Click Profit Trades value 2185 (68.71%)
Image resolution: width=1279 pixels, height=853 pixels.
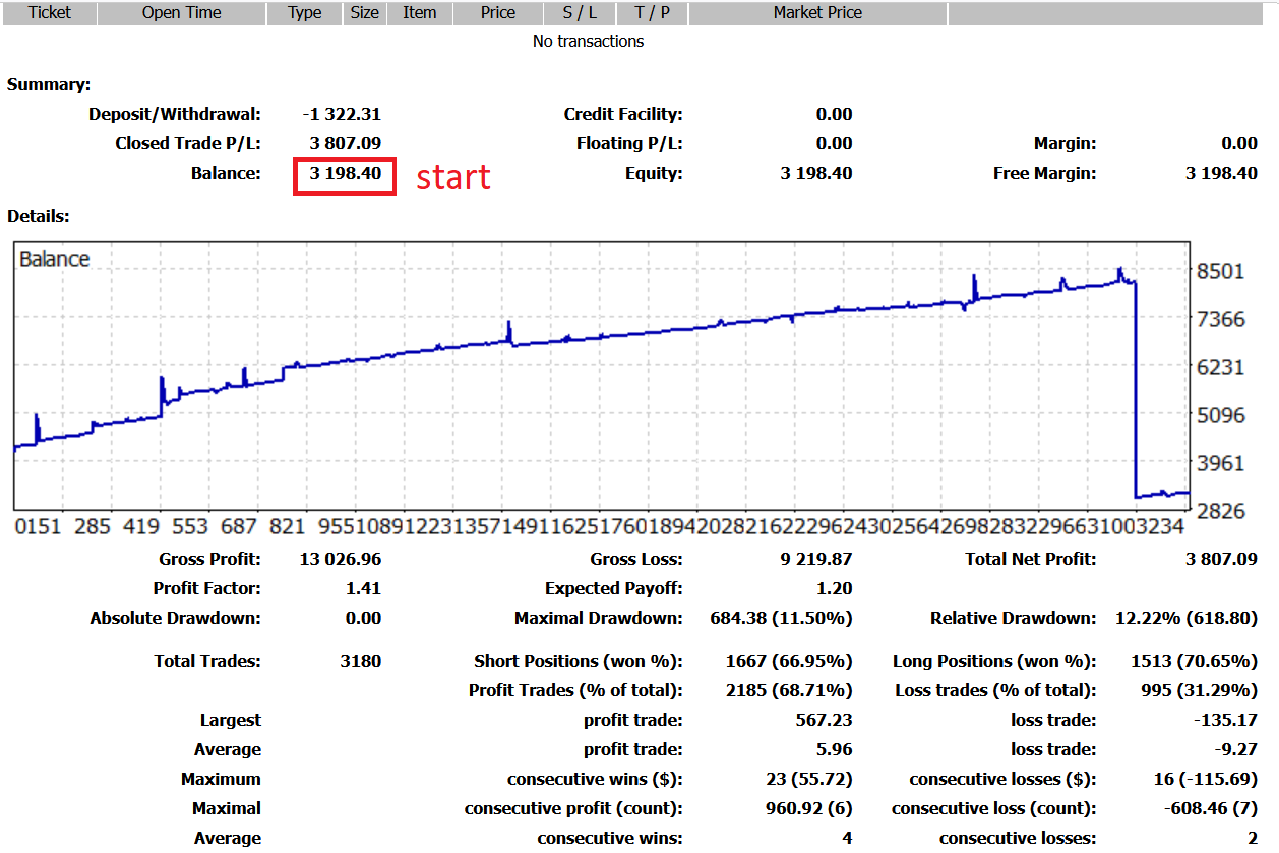coord(789,691)
